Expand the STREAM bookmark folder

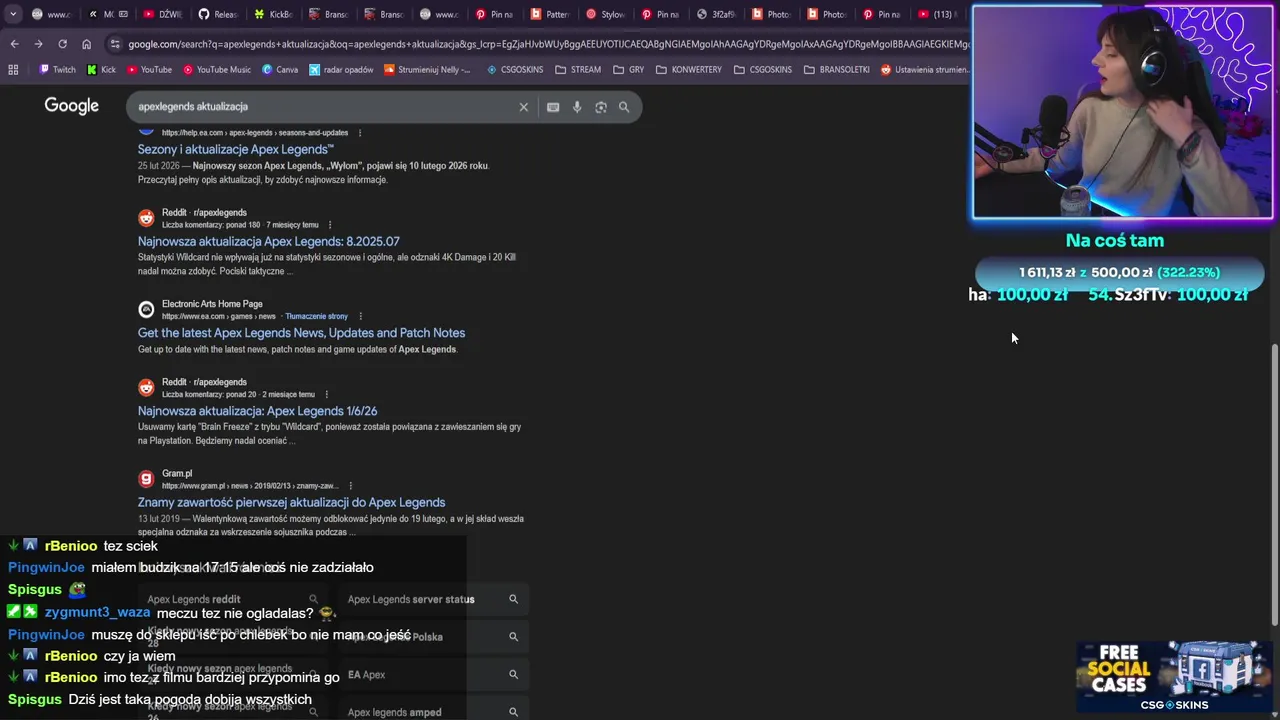point(577,69)
